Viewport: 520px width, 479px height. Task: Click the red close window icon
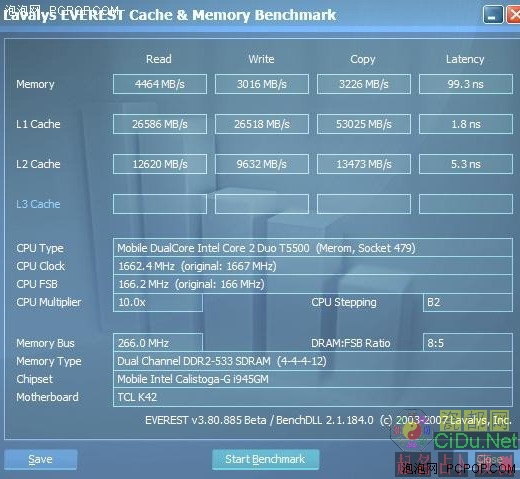coord(513,15)
